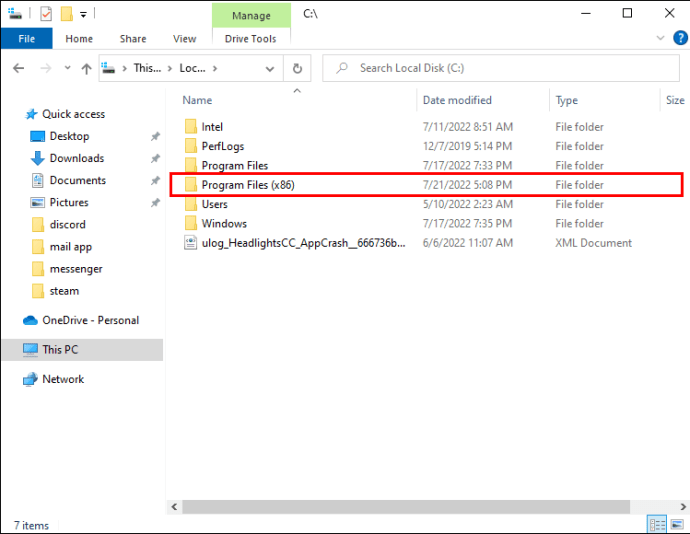Click the 7 items status text
The image size is (690, 534).
(31, 525)
